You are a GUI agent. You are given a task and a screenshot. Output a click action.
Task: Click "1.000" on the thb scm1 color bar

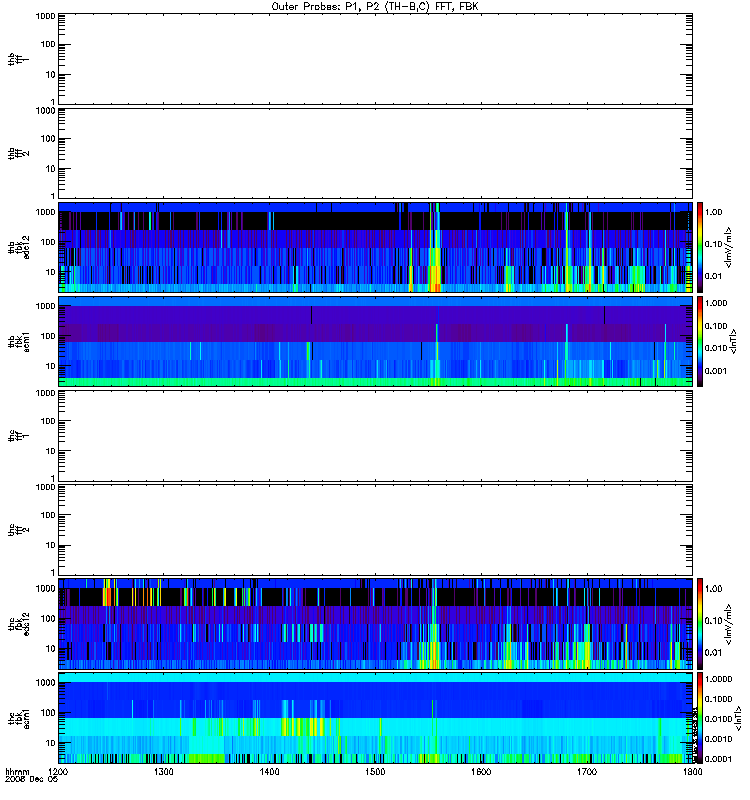pyautogui.click(x=716, y=303)
